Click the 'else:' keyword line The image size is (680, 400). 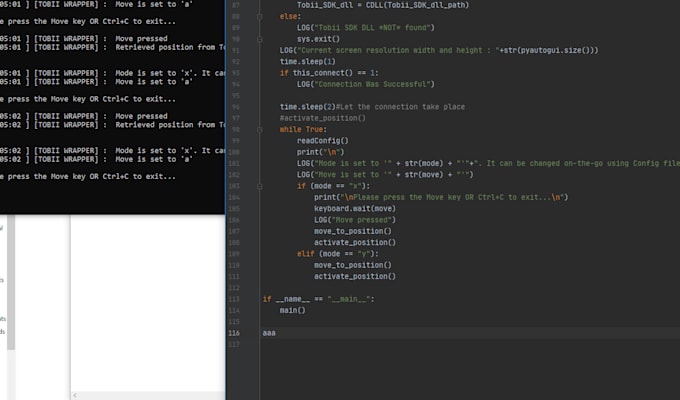(x=290, y=16)
